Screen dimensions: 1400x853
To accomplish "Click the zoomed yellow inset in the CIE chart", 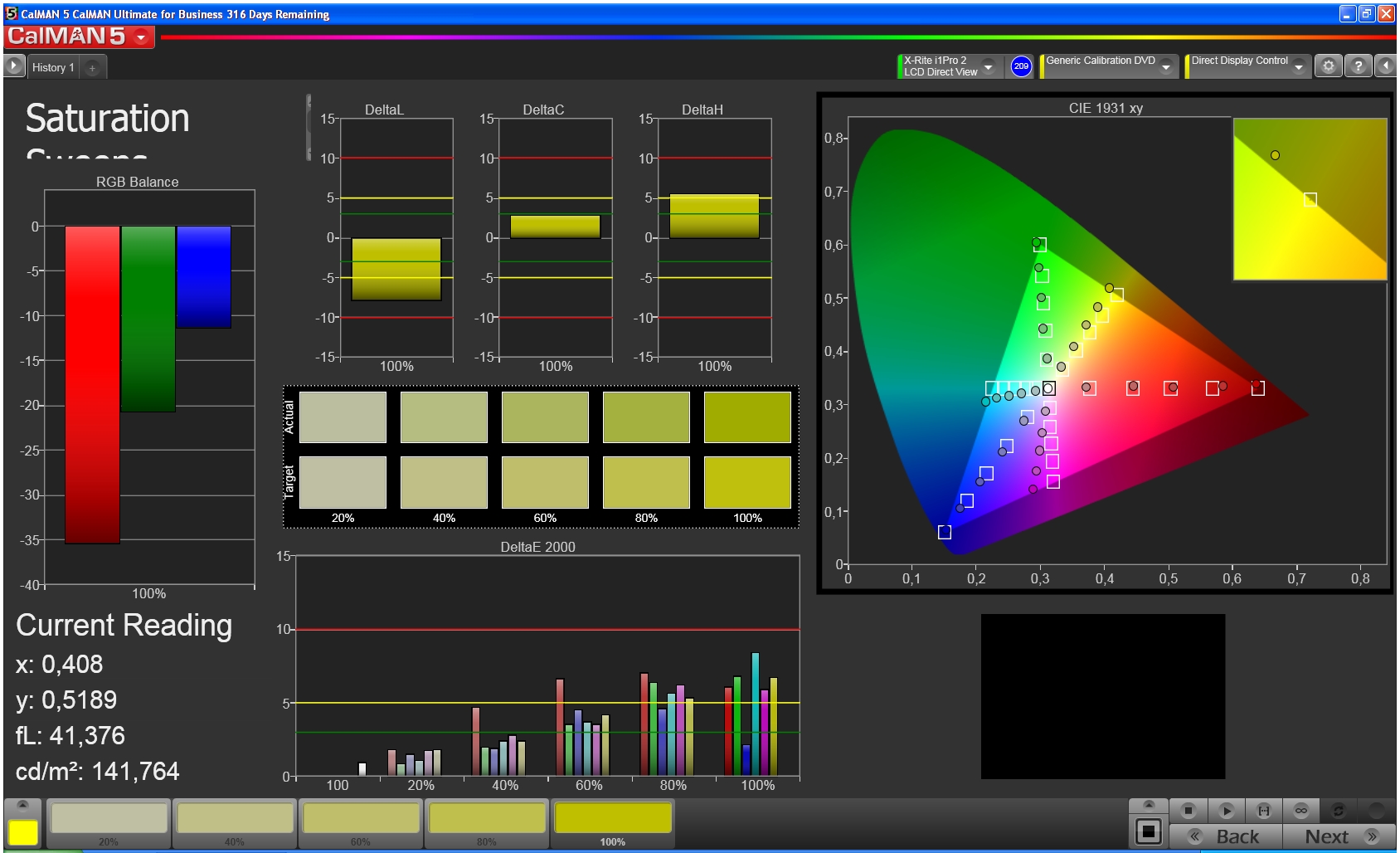I will click(1310, 199).
